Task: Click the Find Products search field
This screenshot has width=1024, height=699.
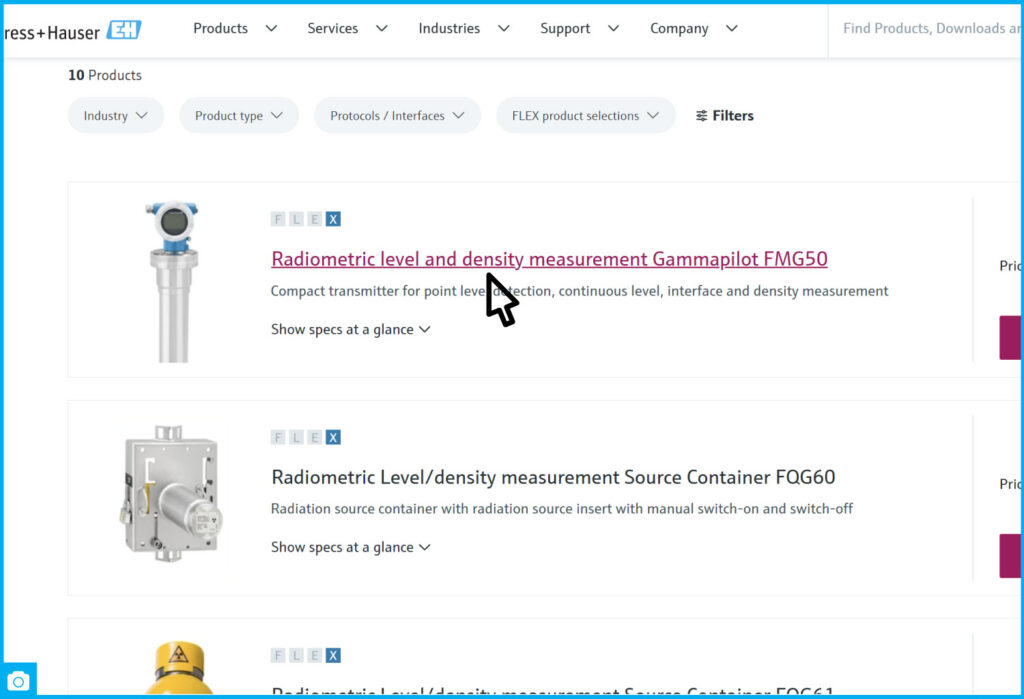Action: pyautogui.click(x=925, y=28)
